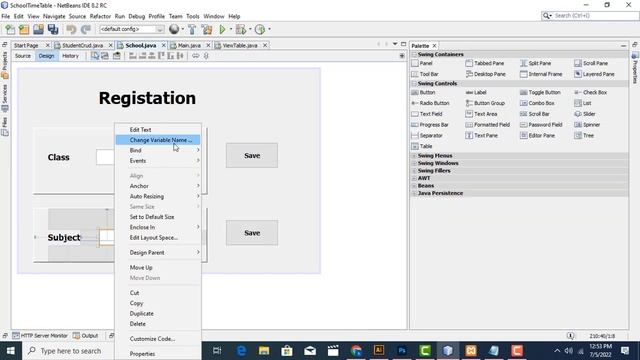Image resolution: width=640 pixels, height=360 pixels.
Task: Select the Table component in the Palette
Action: tap(422, 146)
